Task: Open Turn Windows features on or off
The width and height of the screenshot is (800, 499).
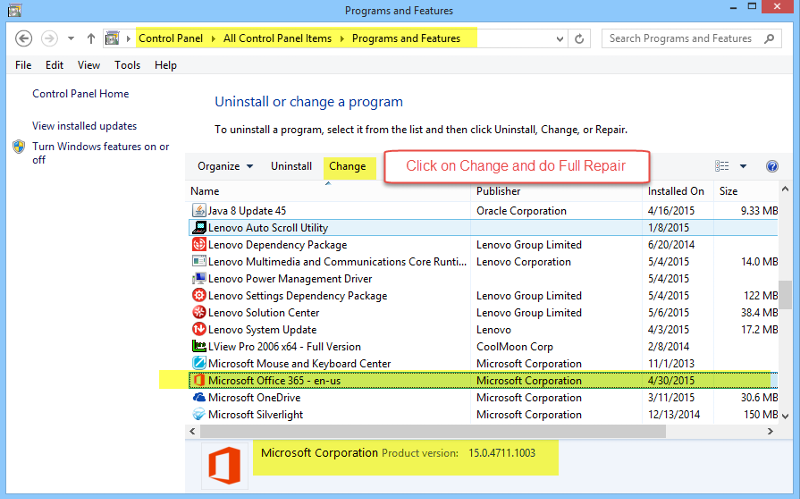Action: click(x=101, y=153)
